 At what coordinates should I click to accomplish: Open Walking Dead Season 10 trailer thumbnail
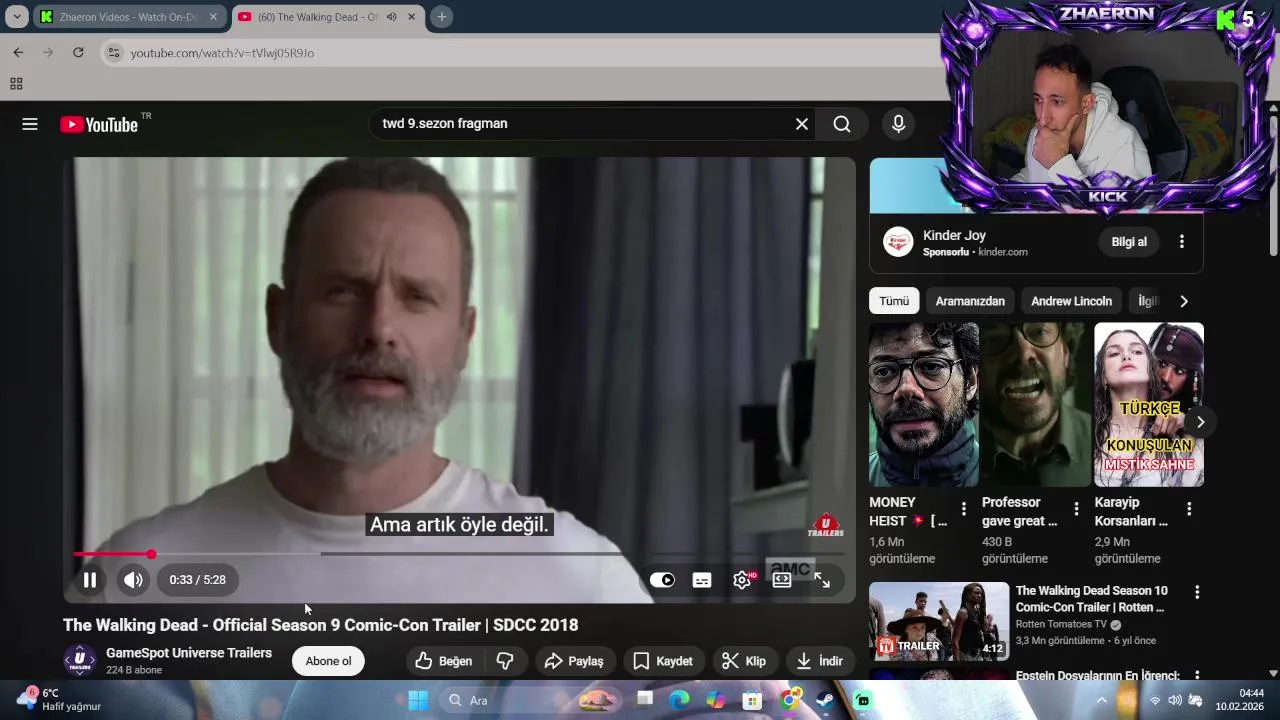tap(939, 621)
